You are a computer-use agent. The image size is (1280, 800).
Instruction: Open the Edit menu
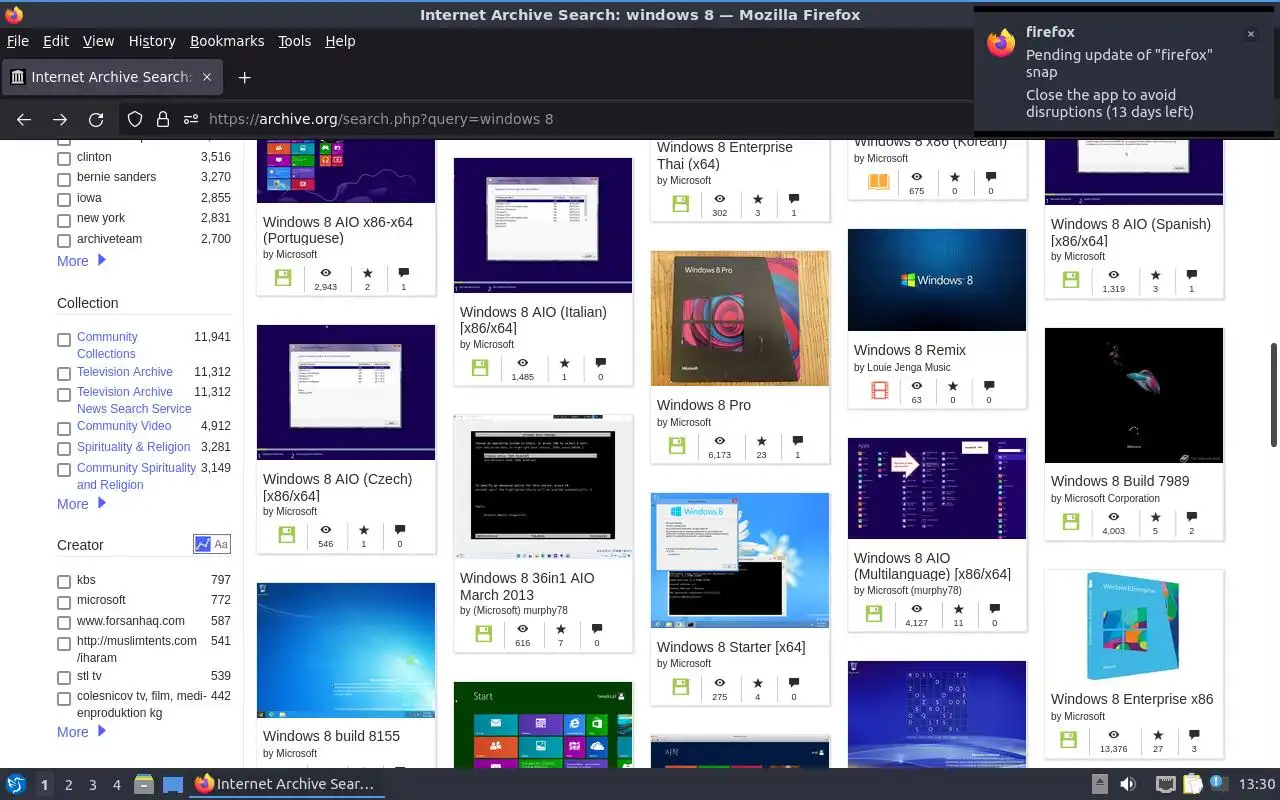(56, 41)
